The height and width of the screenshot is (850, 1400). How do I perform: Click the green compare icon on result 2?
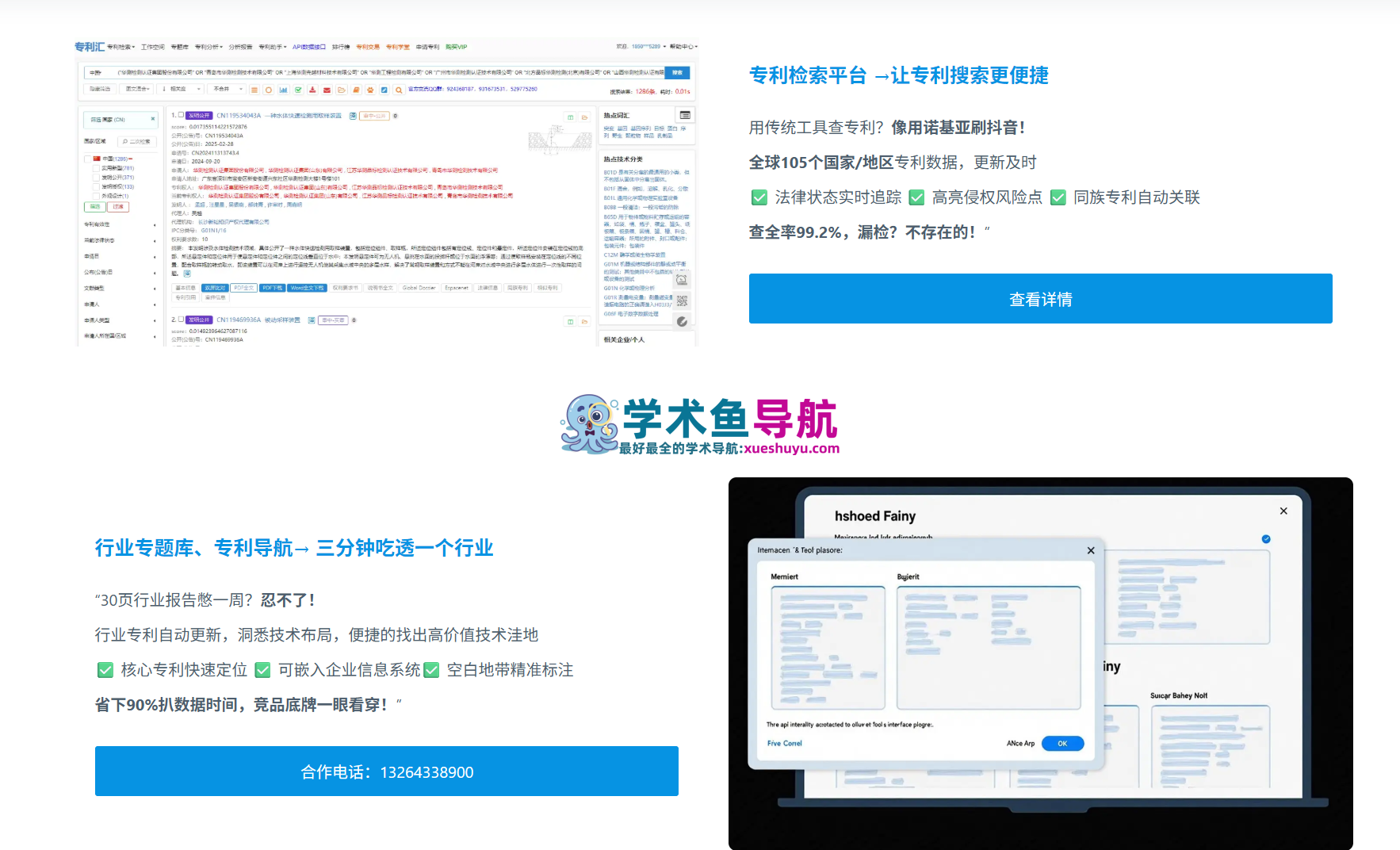tap(570, 322)
